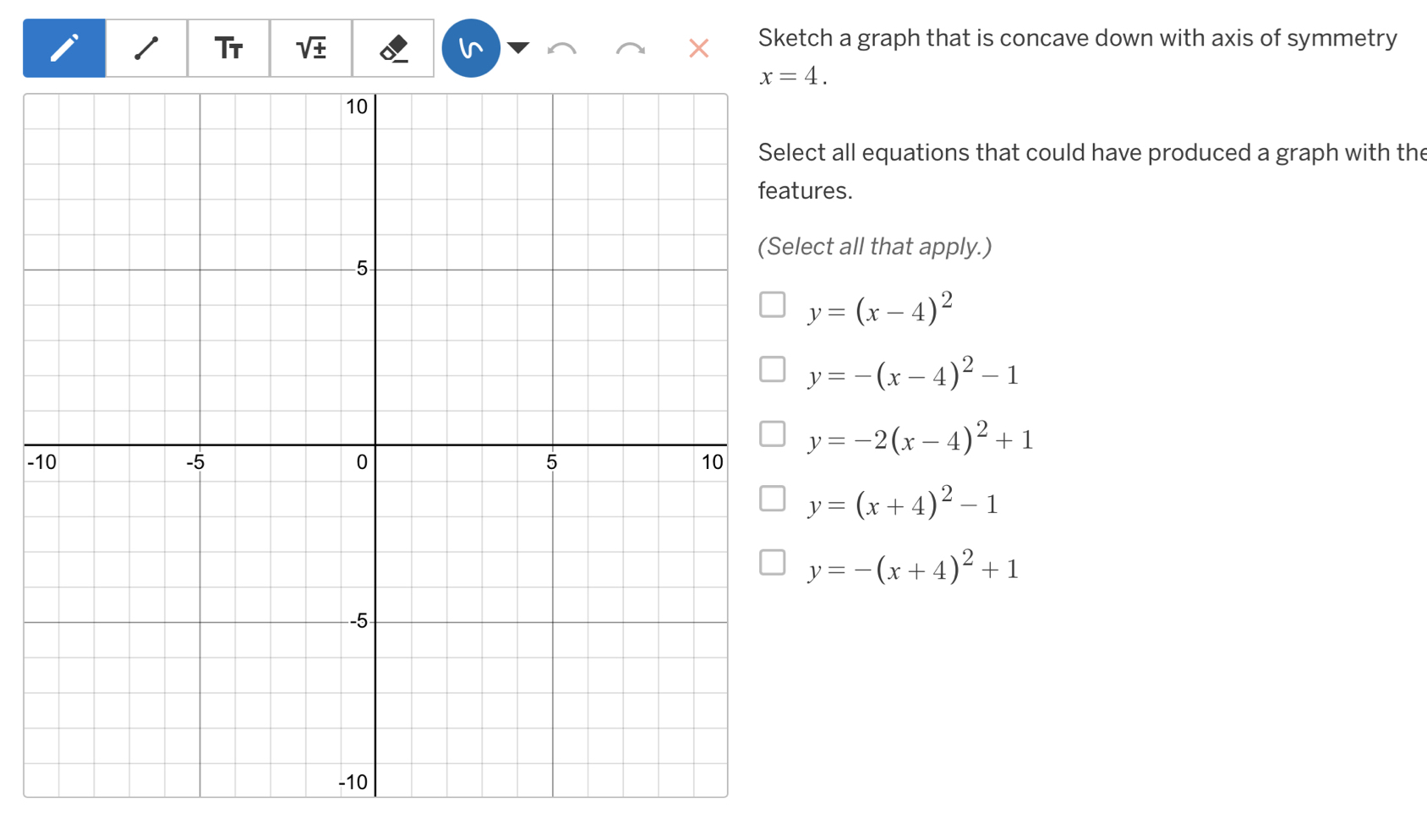Select the pencil drawing tool
The image size is (1427, 840).
(64, 48)
